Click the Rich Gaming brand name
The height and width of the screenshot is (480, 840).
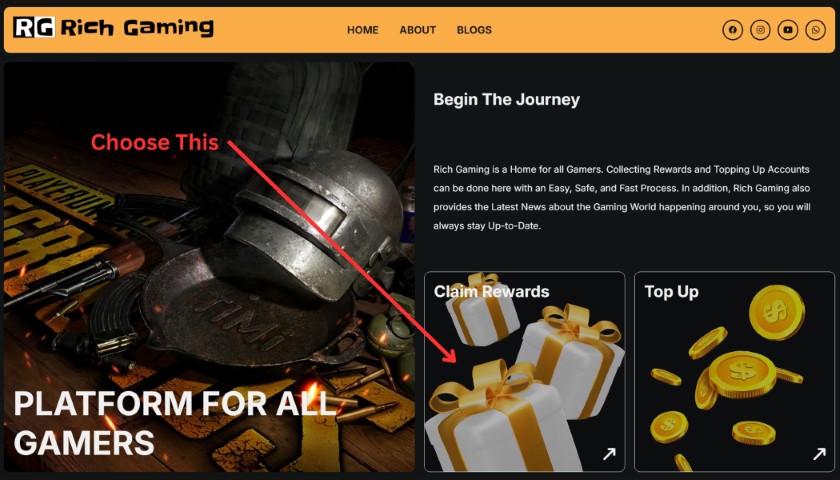137,27
